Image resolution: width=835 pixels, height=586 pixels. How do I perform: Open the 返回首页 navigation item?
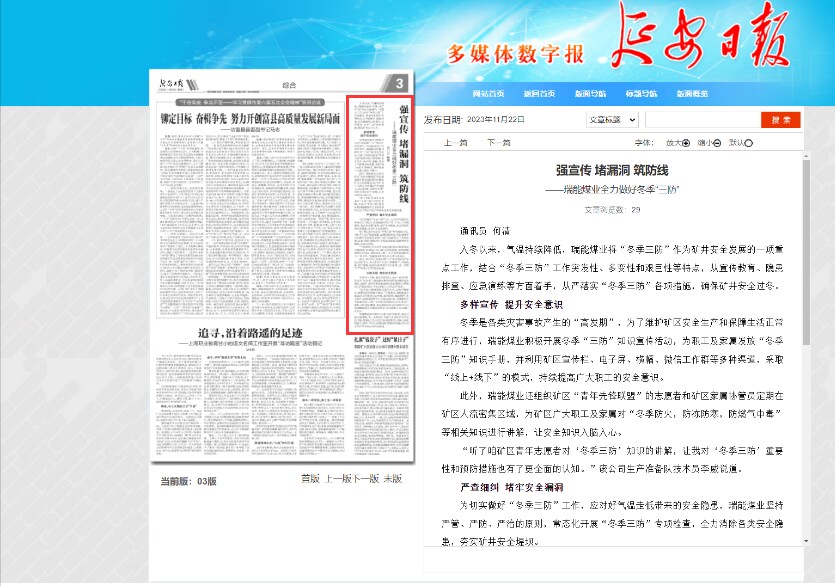(539, 94)
